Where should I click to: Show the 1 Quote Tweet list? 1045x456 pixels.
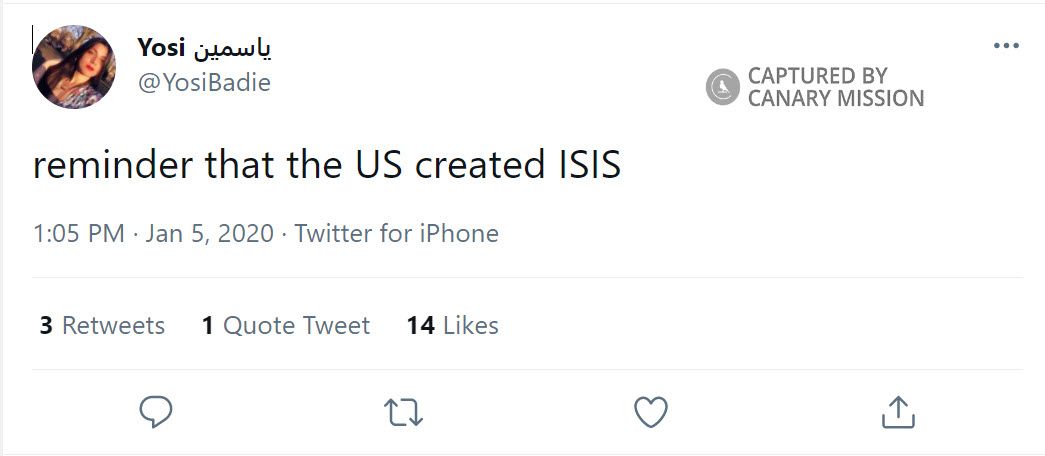pyautogui.click(x=285, y=325)
